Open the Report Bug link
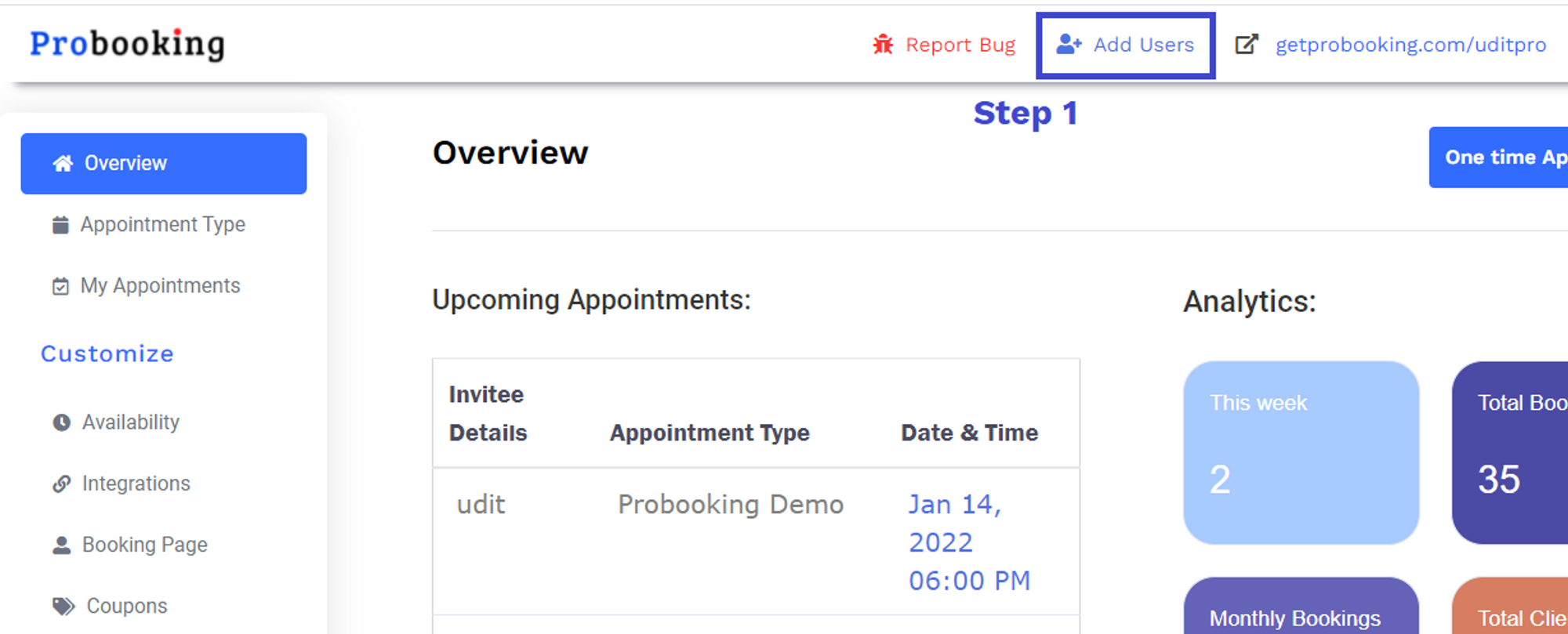Screen dimensions: 1568x634 tap(960, 45)
